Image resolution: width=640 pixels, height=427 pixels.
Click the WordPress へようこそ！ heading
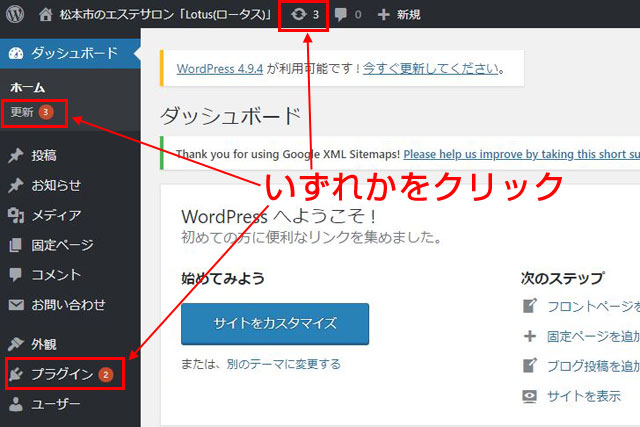click(279, 216)
